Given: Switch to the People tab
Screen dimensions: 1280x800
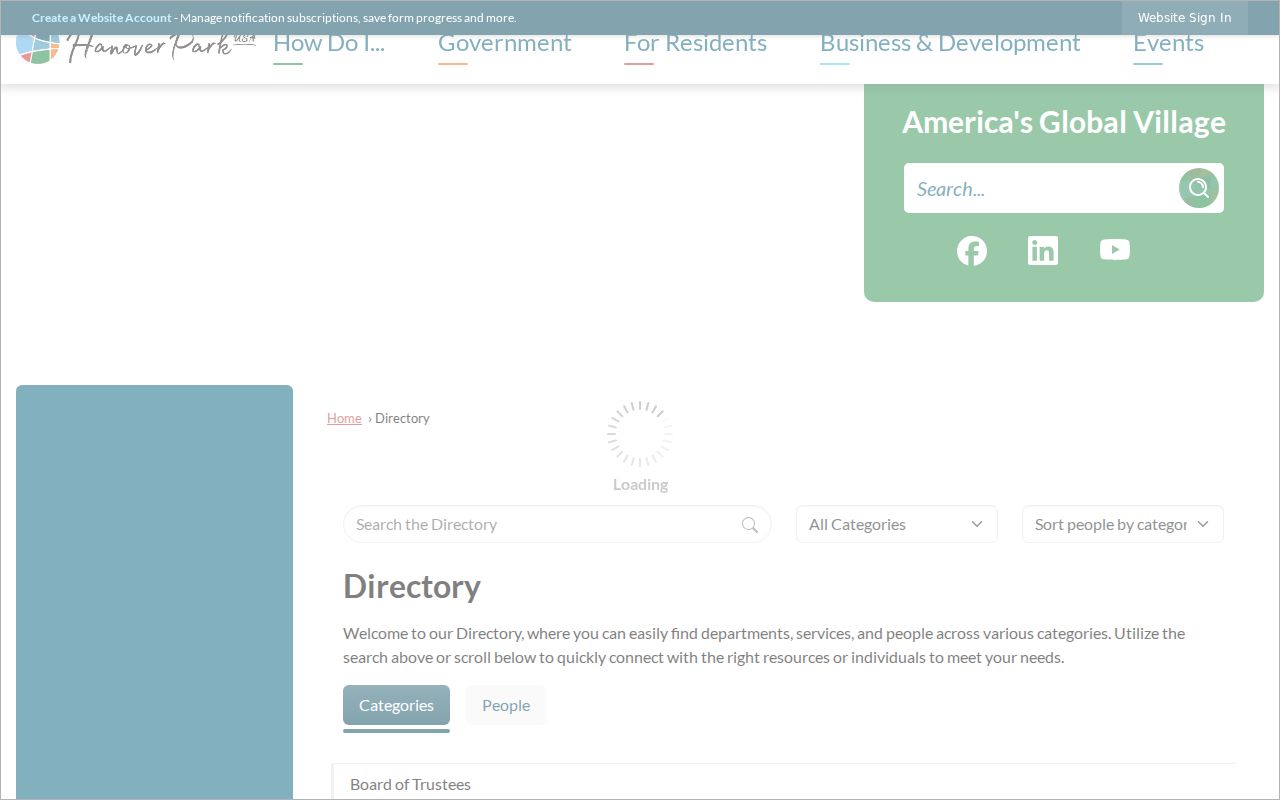Looking at the screenshot, I should tap(506, 705).
